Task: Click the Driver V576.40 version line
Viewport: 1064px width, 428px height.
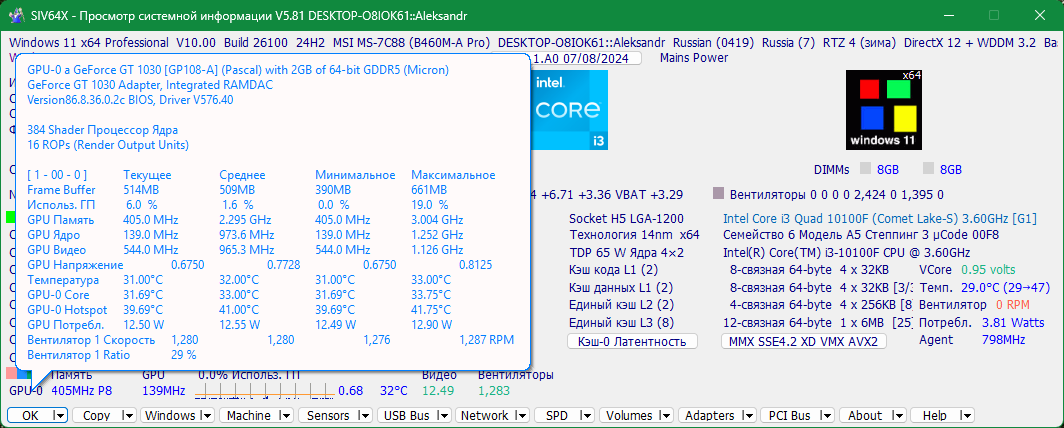Action: pyautogui.click(x=130, y=100)
